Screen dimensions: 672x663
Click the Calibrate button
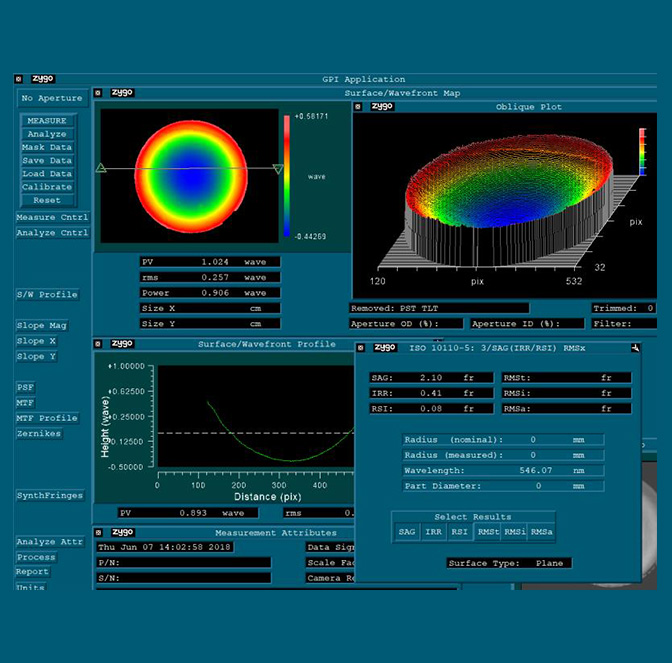(47, 187)
